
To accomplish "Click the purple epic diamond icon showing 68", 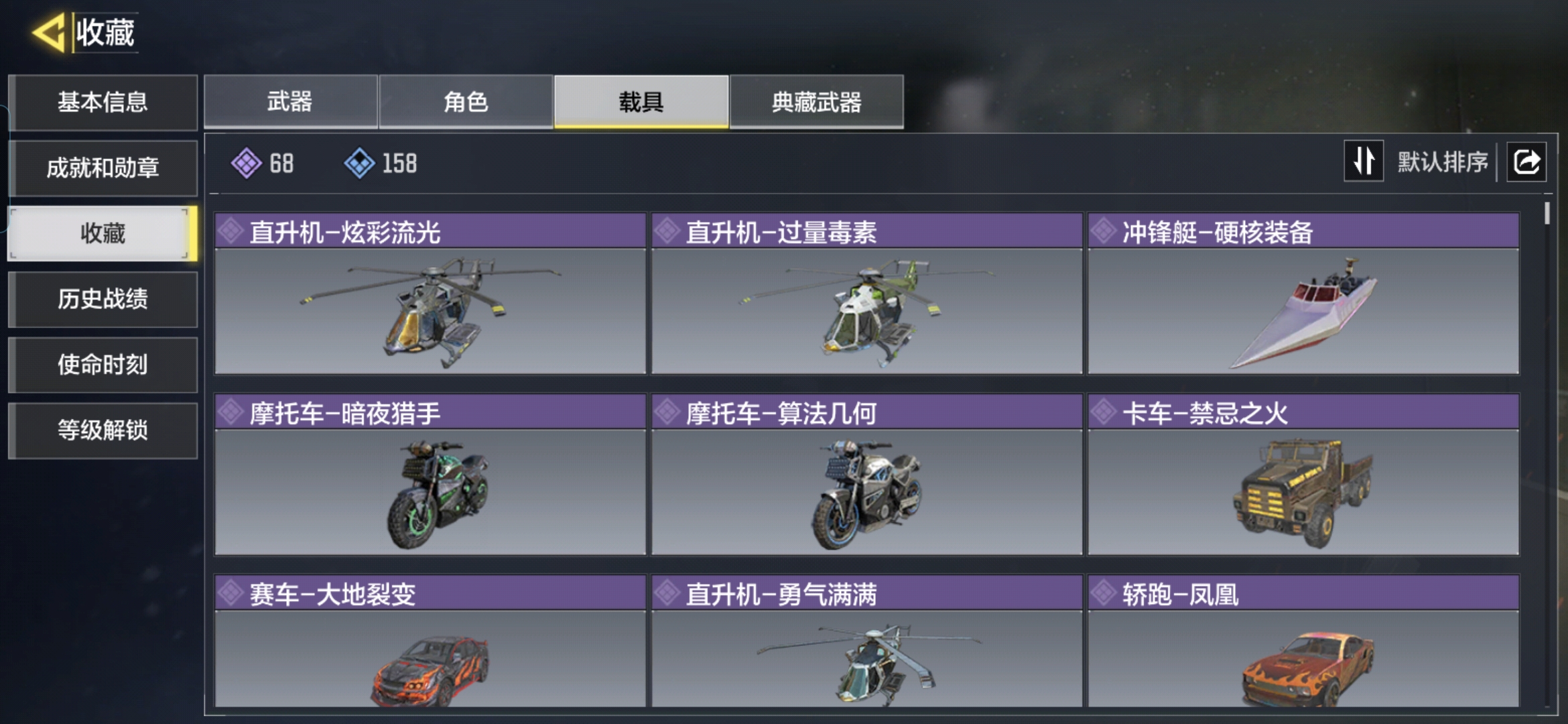I will 246,163.
